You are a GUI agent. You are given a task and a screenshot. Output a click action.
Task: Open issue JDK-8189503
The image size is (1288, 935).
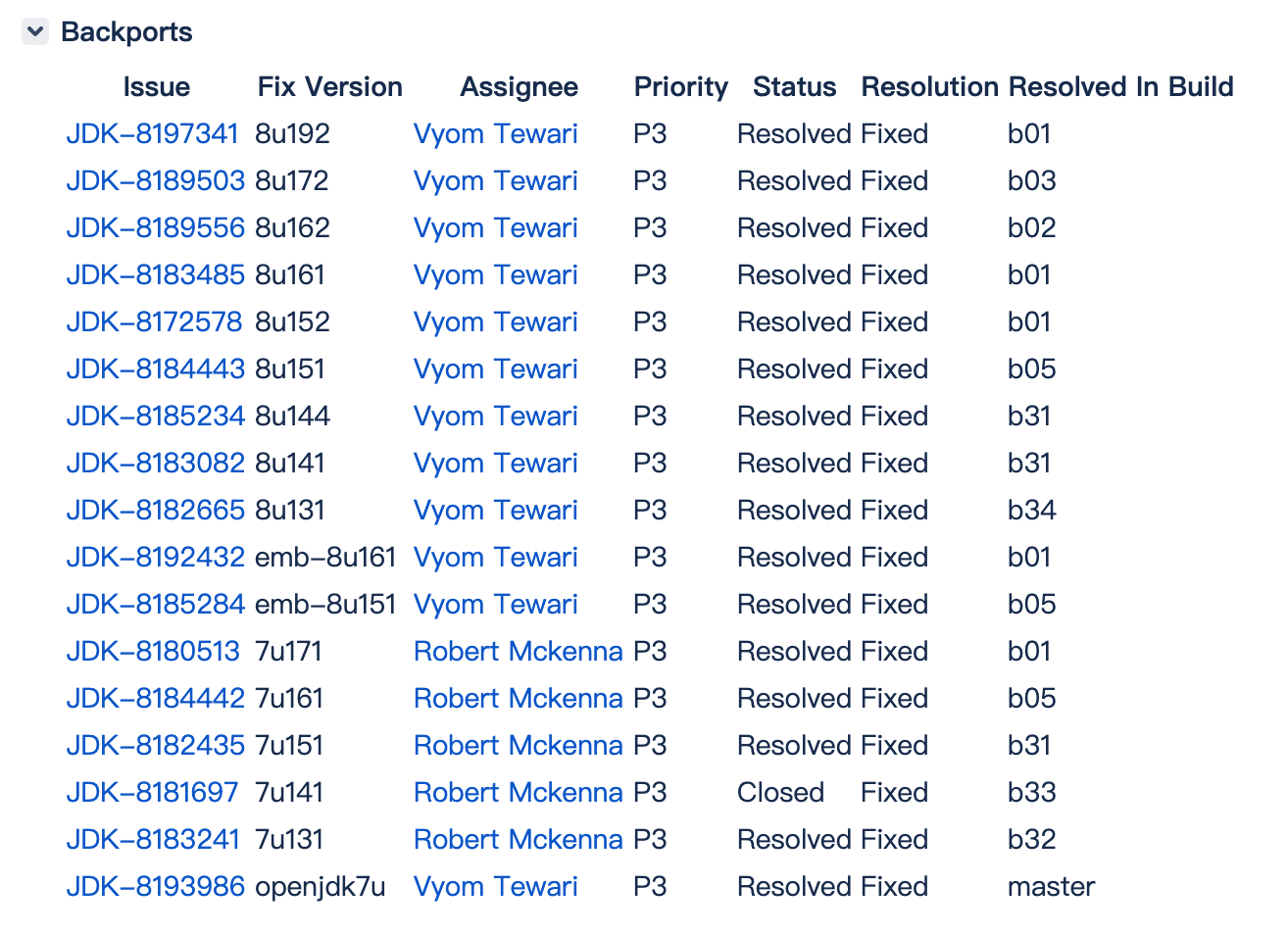pyautogui.click(x=155, y=180)
